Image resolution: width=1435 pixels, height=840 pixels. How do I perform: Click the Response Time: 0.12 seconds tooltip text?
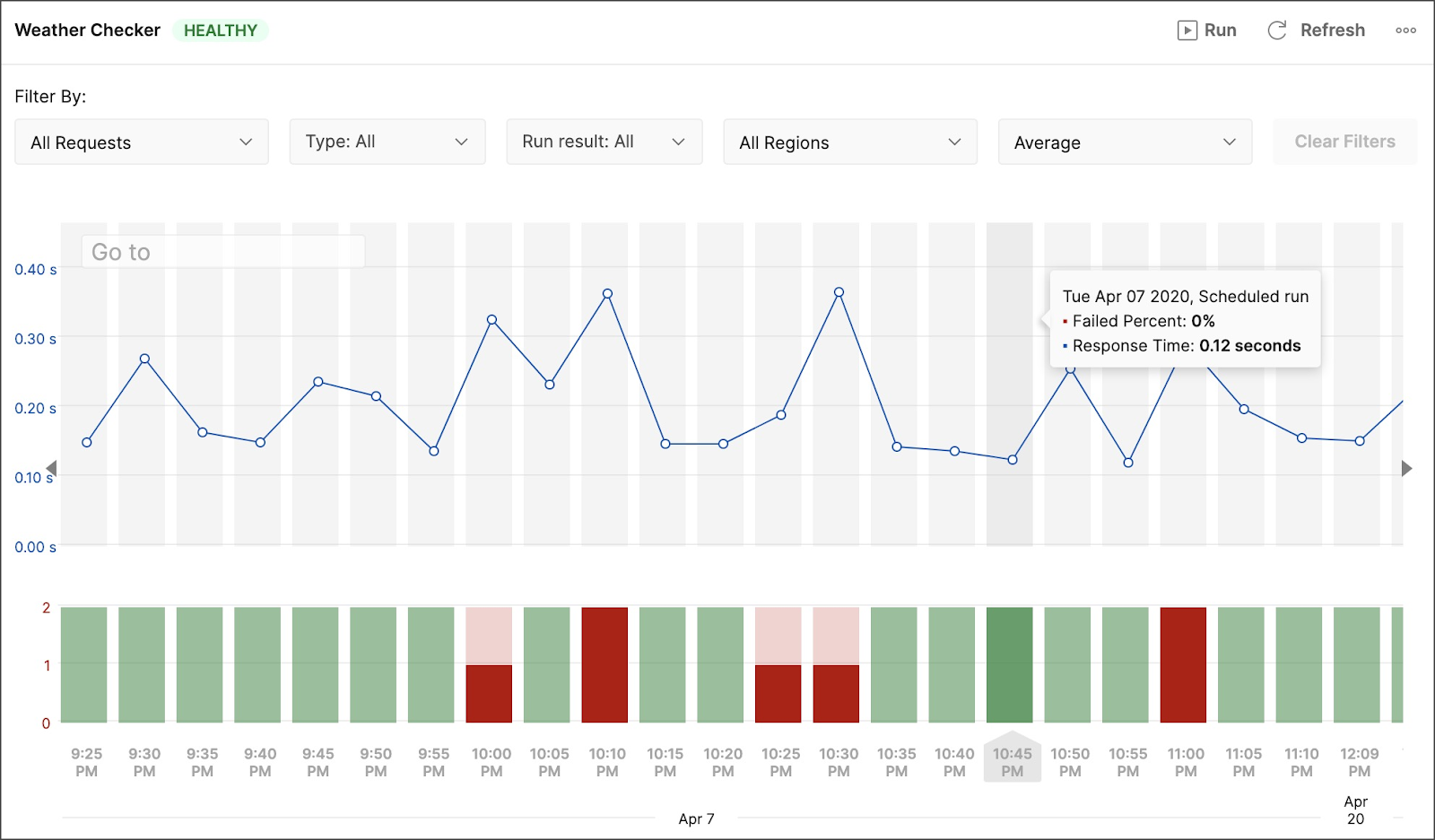pos(1187,346)
